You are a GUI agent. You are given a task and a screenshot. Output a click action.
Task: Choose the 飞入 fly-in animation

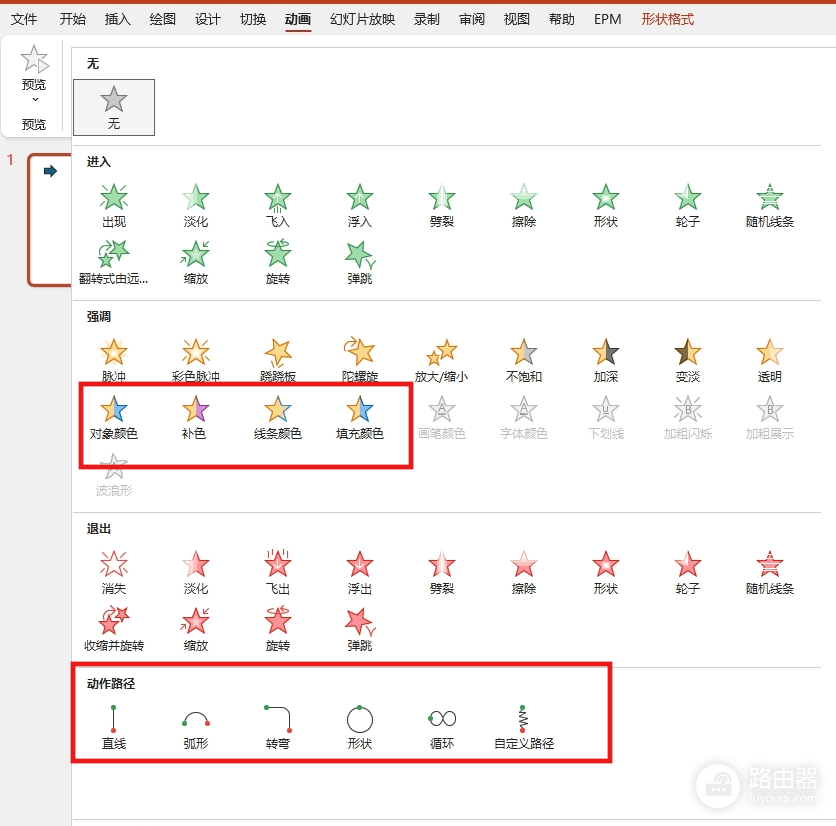(278, 206)
